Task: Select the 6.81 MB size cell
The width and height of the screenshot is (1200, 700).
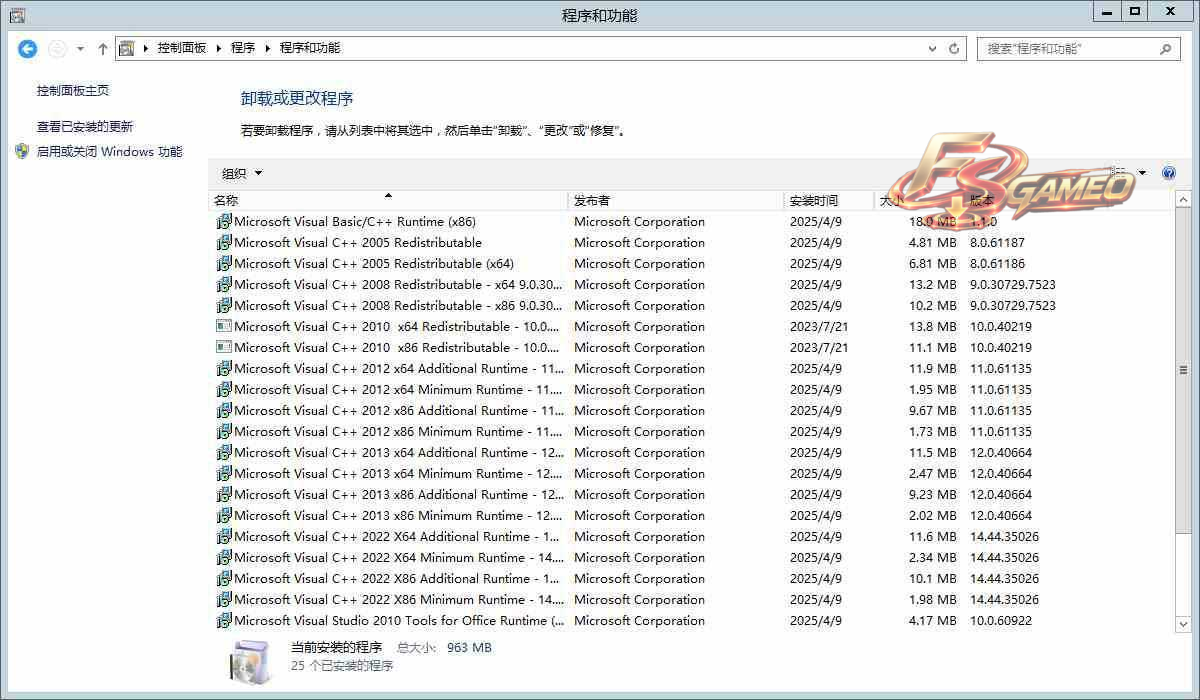Action: coord(932,264)
